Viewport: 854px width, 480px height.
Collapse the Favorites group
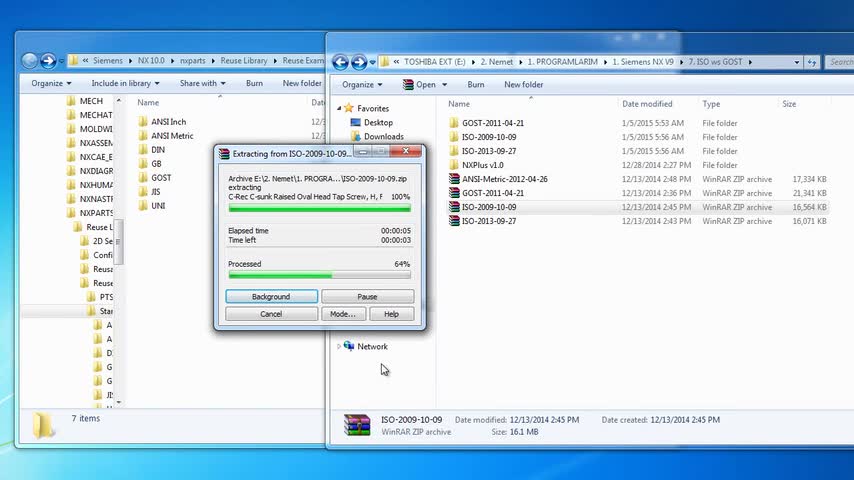(x=339, y=108)
